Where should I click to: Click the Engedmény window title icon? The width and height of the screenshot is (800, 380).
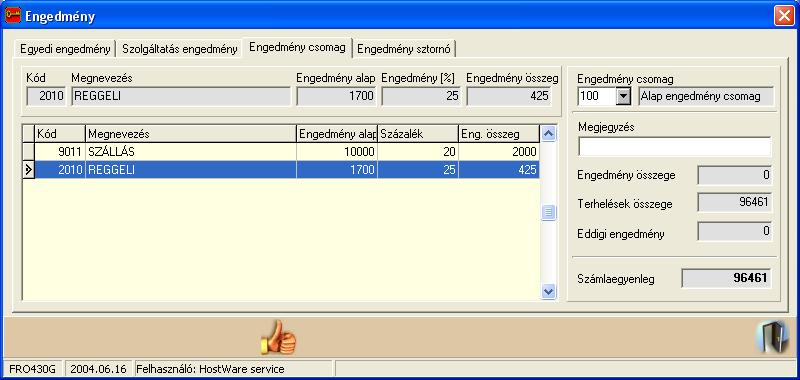(x=13, y=16)
